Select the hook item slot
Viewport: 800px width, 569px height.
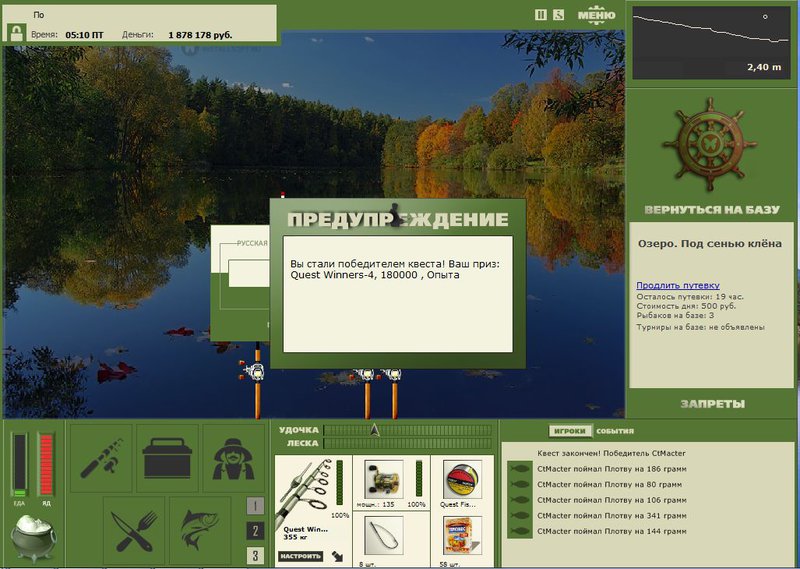pos(384,535)
